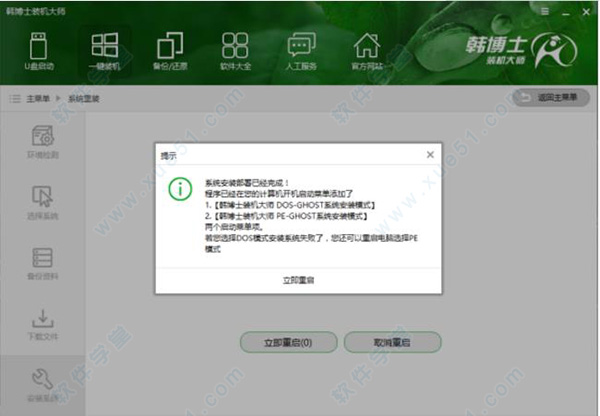Click the PE-GHOST系统安装模式 line
The width and height of the screenshot is (600, 416).
pos(286,216)
